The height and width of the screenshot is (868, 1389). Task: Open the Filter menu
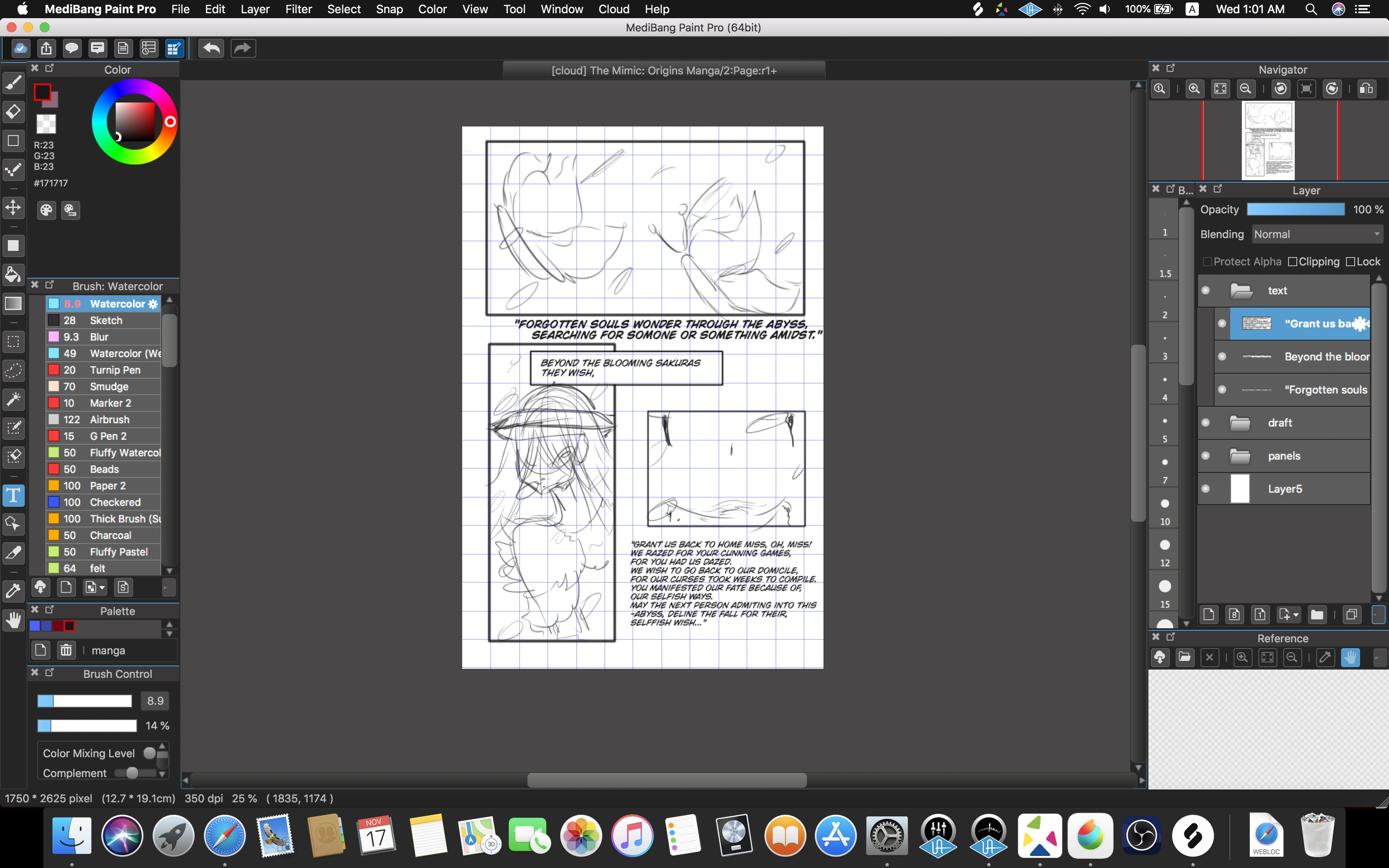pos(298,9)
